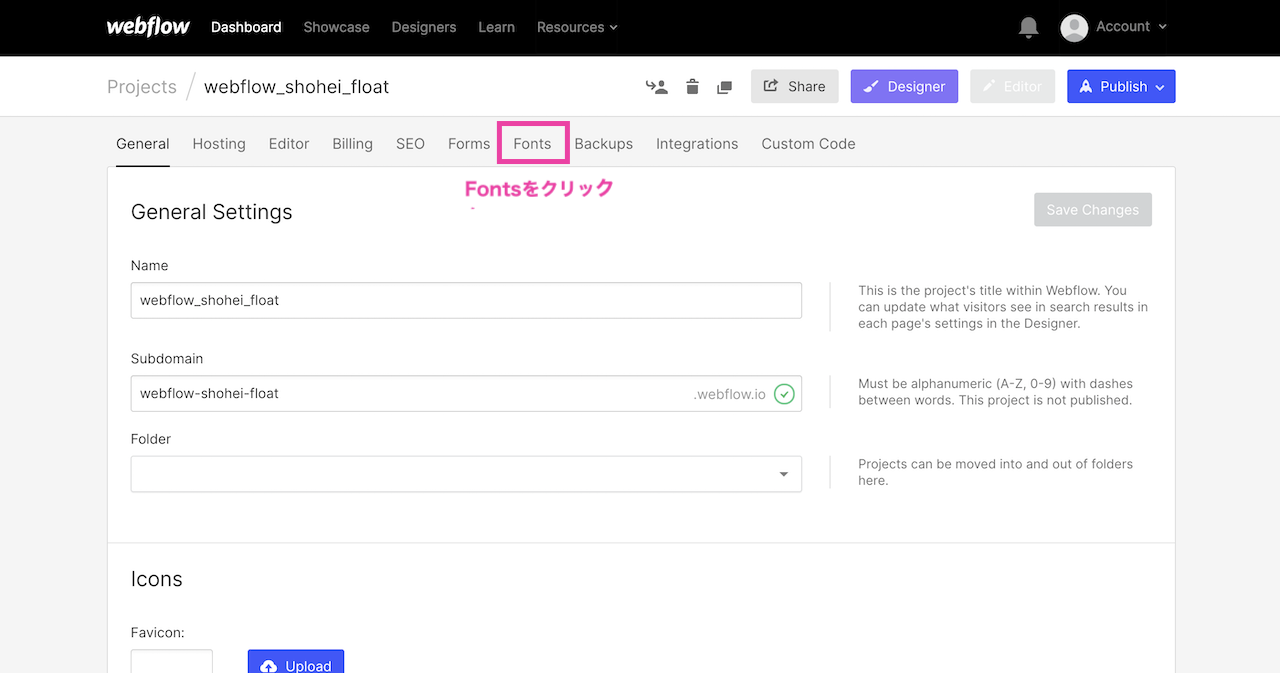This screenshot has height=673, width=1280.
Task: Go to Dashboard in top navigation
Action: 246,27
